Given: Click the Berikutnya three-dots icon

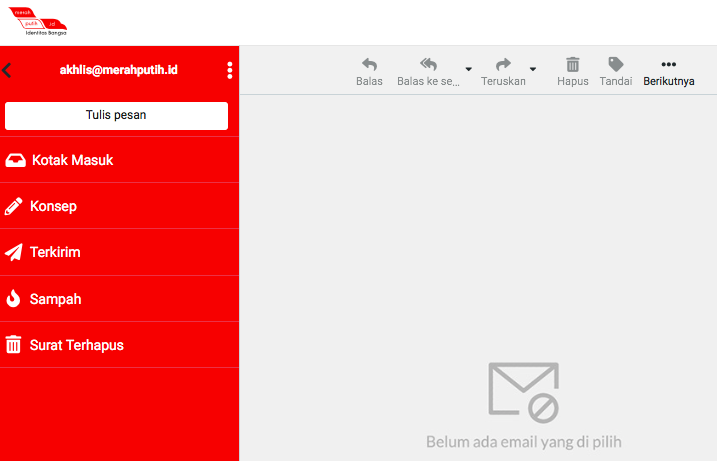Looking at the screenshot, I should click(669, 64).
